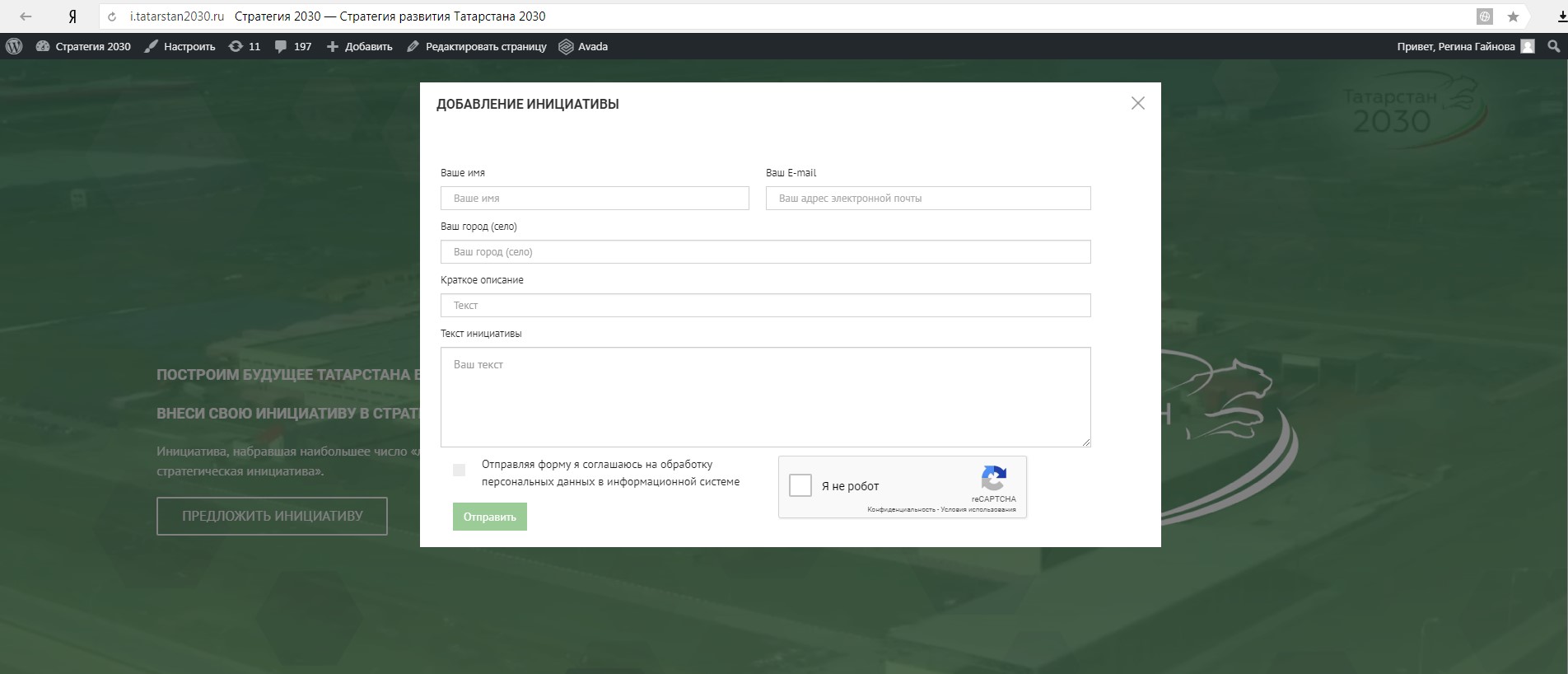Click into the Ваше имя input field
The image size is (1568, 674).
pyautogui.click(x=595, y=199)
